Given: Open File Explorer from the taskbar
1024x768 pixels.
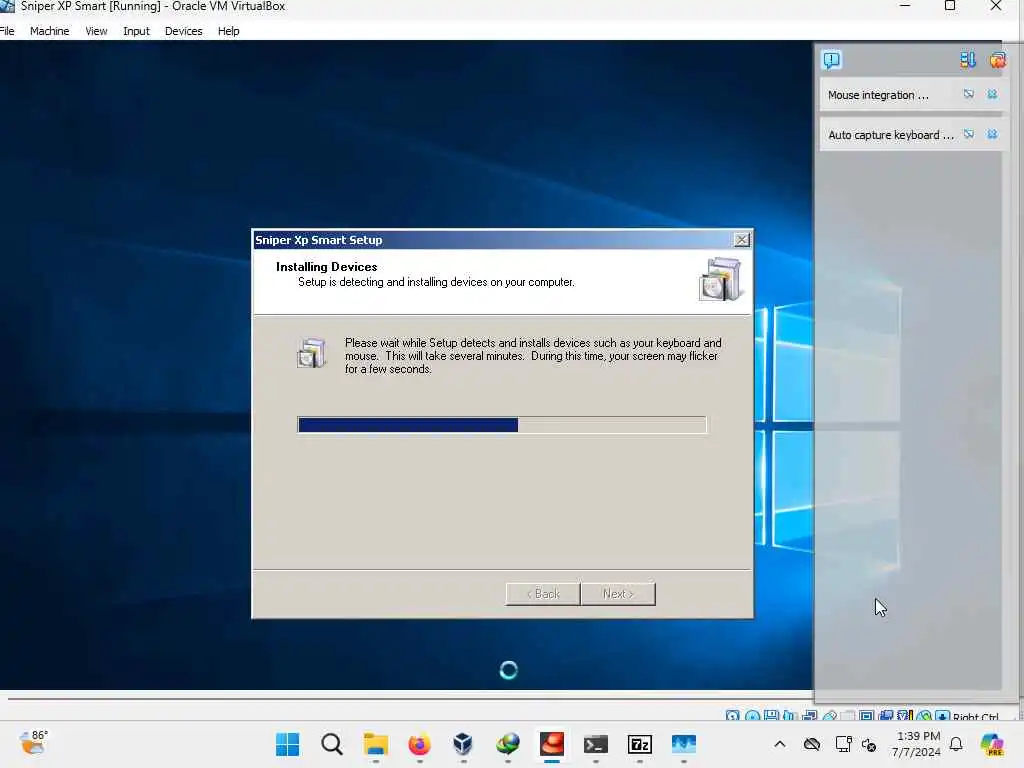Looking at the screenshot, I should click(x=376, y=744).
